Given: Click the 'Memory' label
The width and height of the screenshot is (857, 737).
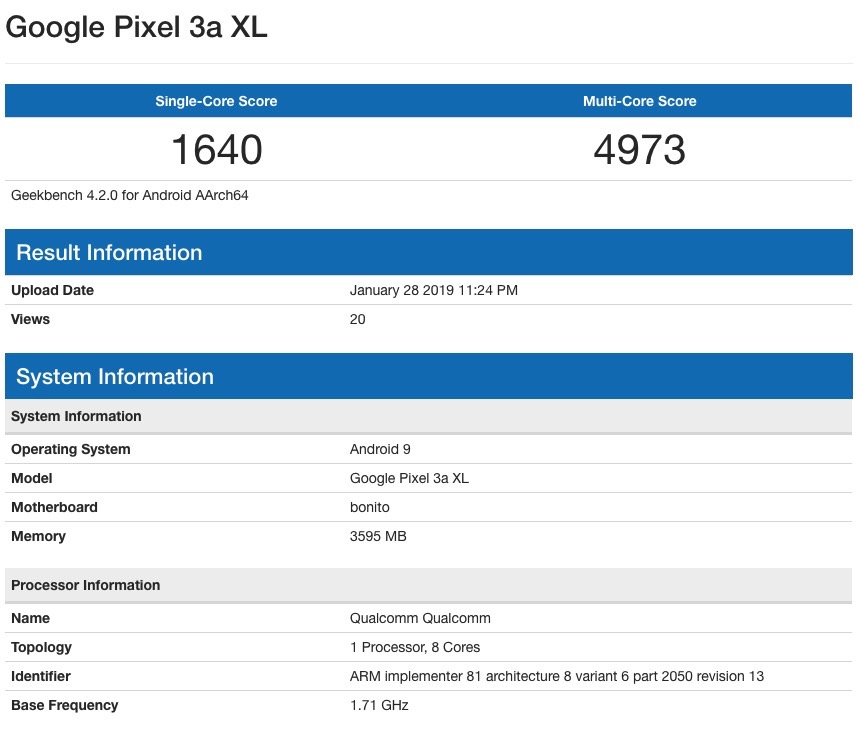Looking at the screenshot, I should (x=38, y=536).
